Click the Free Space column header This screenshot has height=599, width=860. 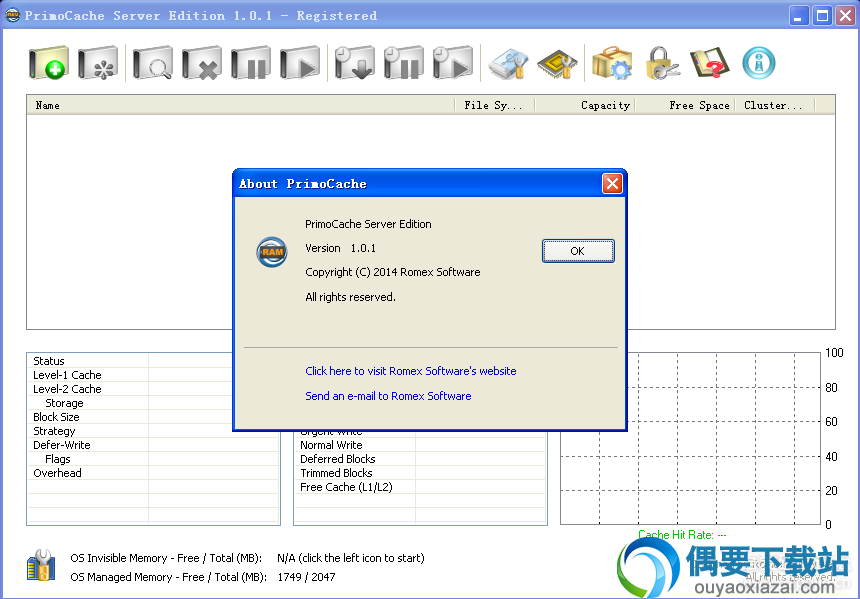point(684,105)
